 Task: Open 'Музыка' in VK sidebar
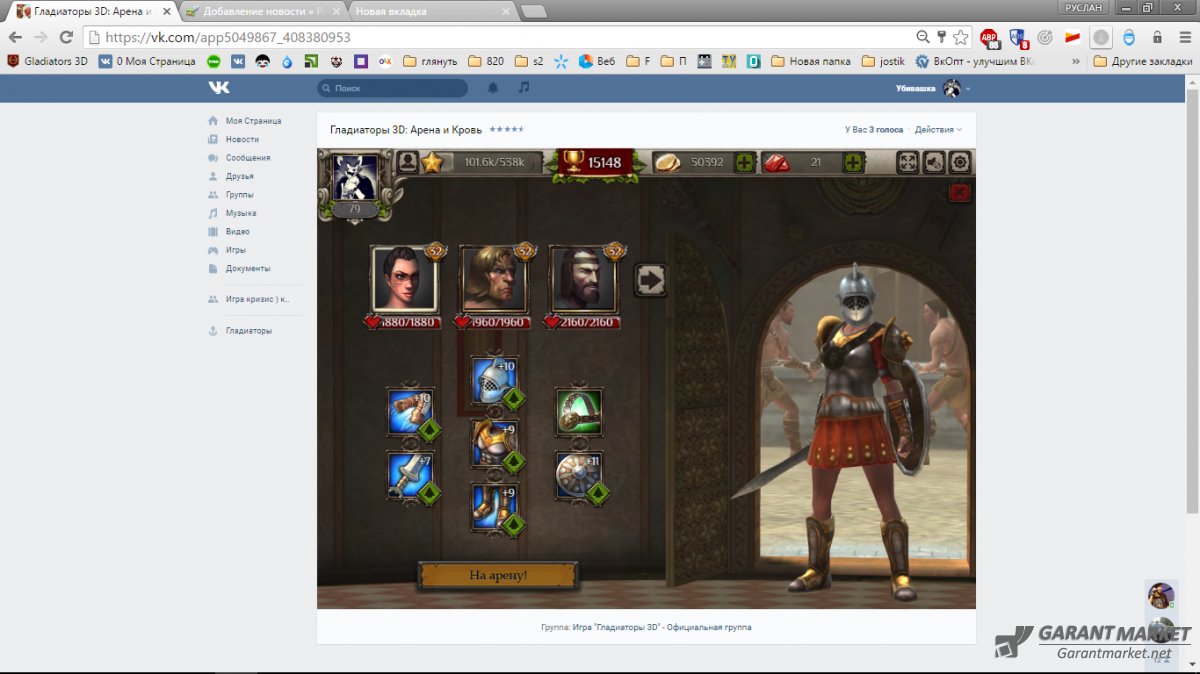(240, 213)
